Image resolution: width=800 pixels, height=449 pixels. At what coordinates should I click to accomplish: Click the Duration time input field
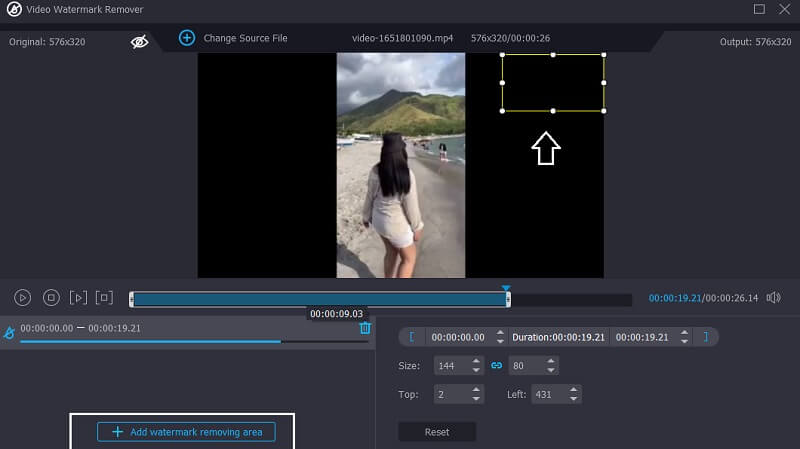pos(558,337)
